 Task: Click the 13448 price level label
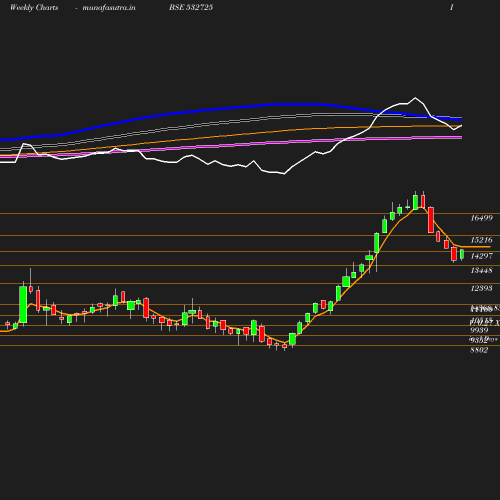click(x=482, y=270)
